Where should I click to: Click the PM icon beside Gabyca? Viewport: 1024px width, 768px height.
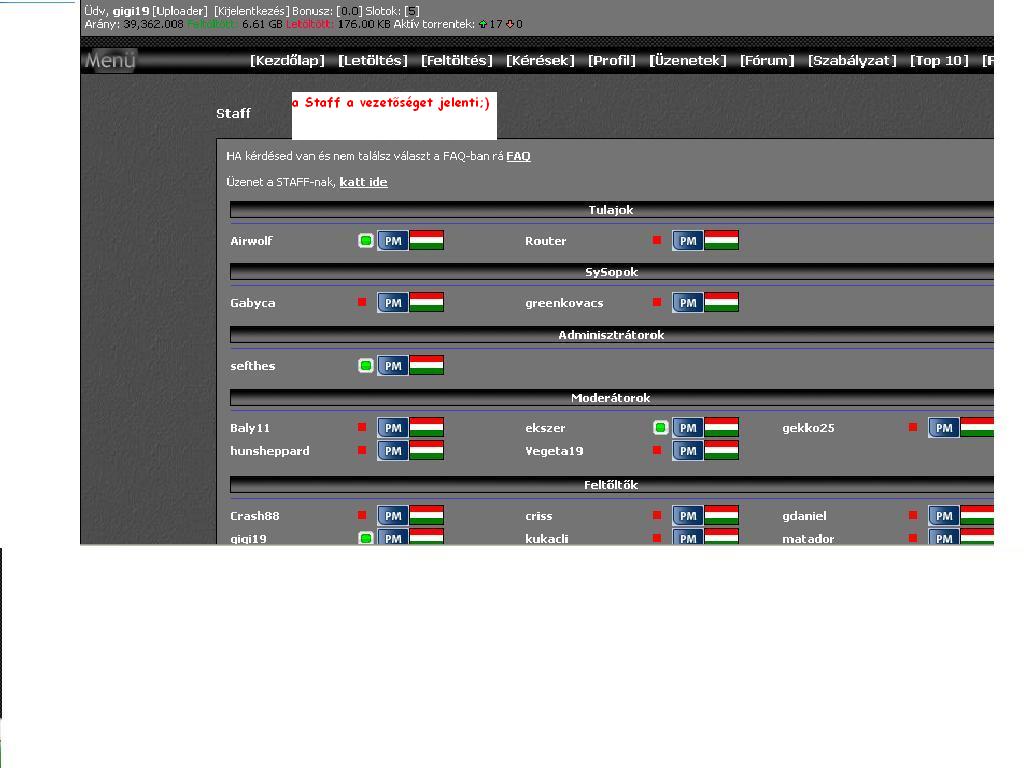tap(393, 303)
